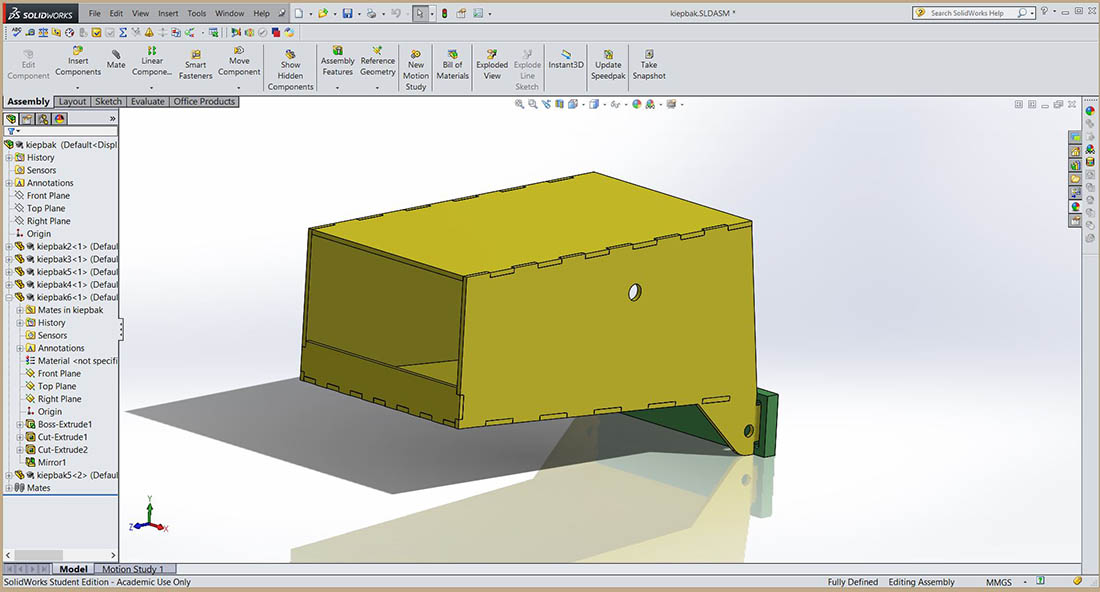This screenshot has height=592, width=1100.
Task: Click Take Snapshot tool
Action: coord(649,65)
